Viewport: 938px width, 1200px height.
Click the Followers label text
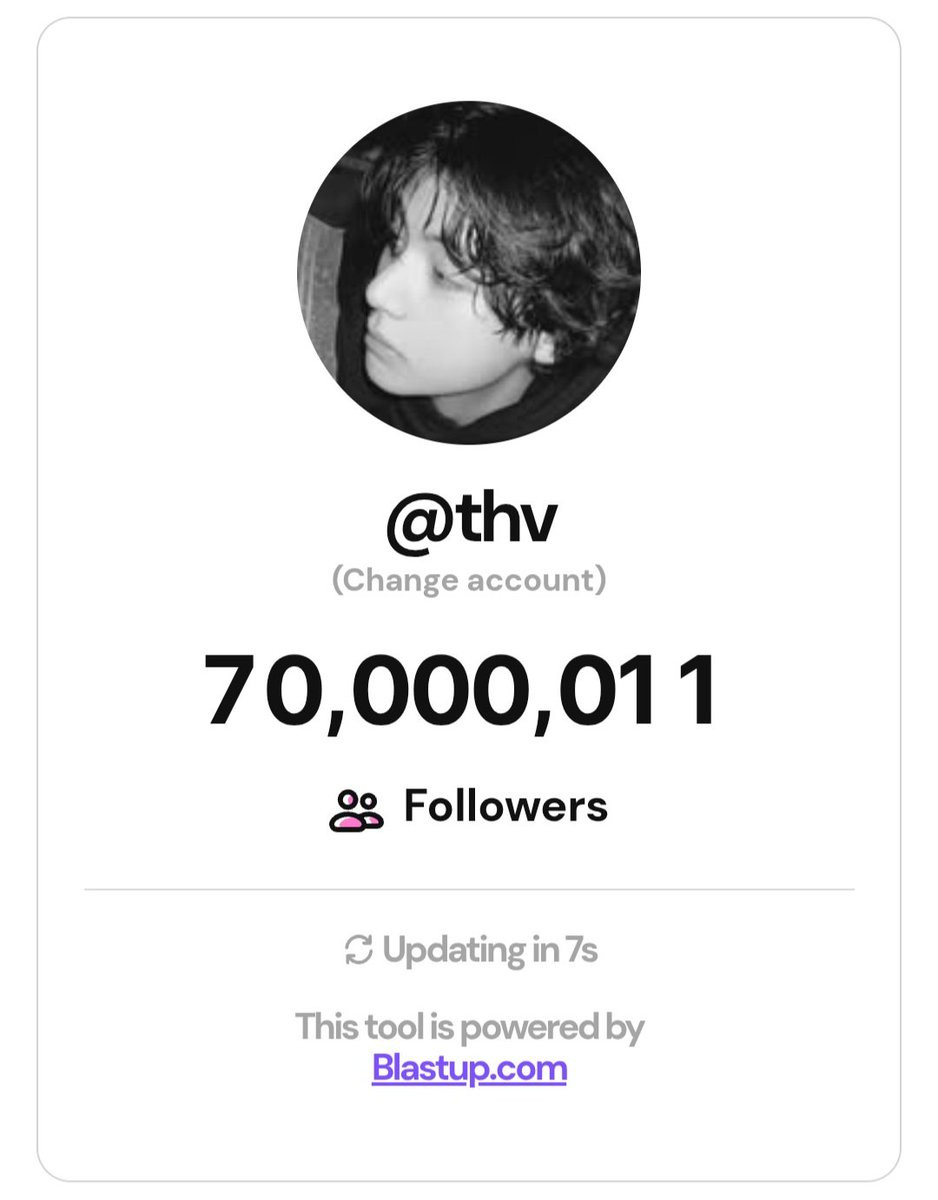[506, 806]
